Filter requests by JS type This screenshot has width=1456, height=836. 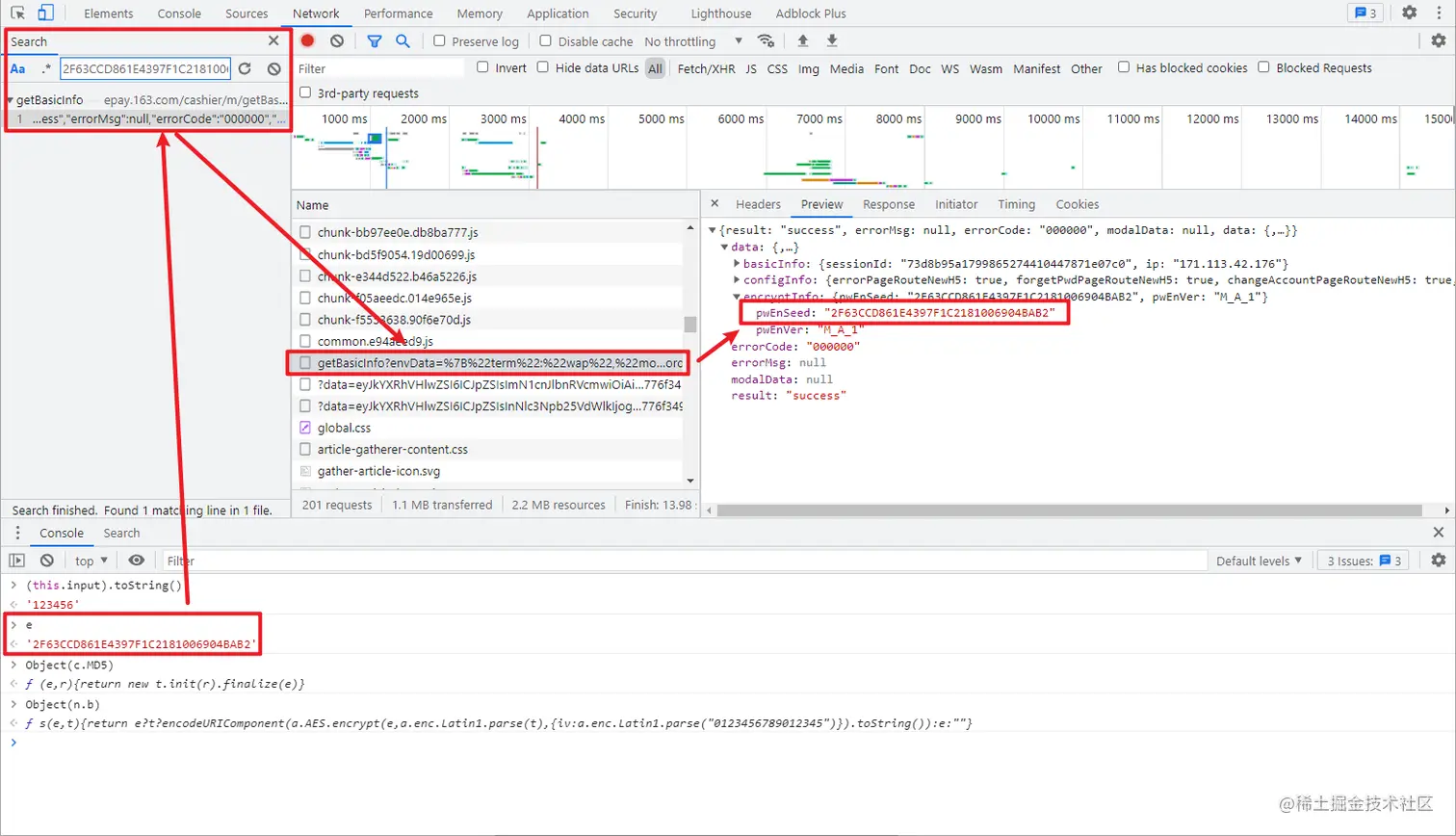pos(751,68)
